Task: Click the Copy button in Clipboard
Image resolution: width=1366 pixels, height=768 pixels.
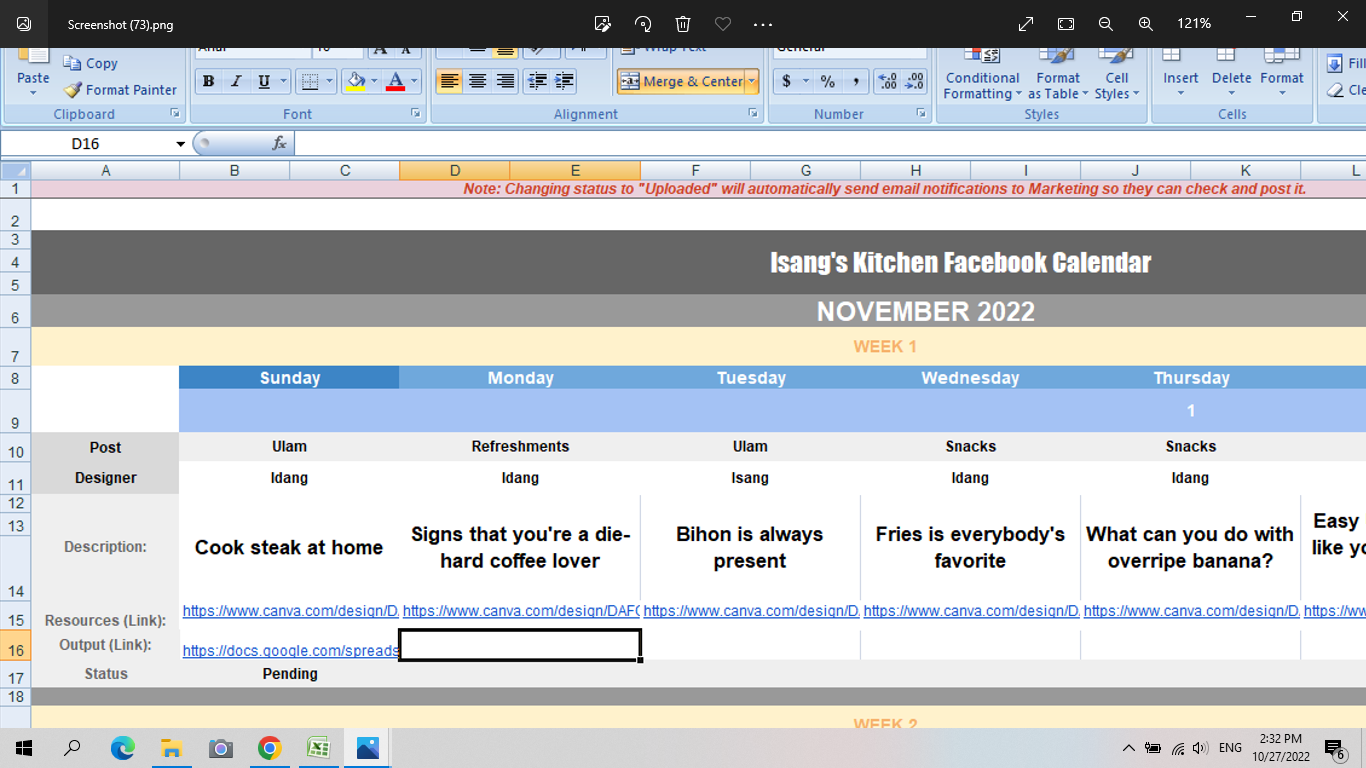Action: pos(90,63)
